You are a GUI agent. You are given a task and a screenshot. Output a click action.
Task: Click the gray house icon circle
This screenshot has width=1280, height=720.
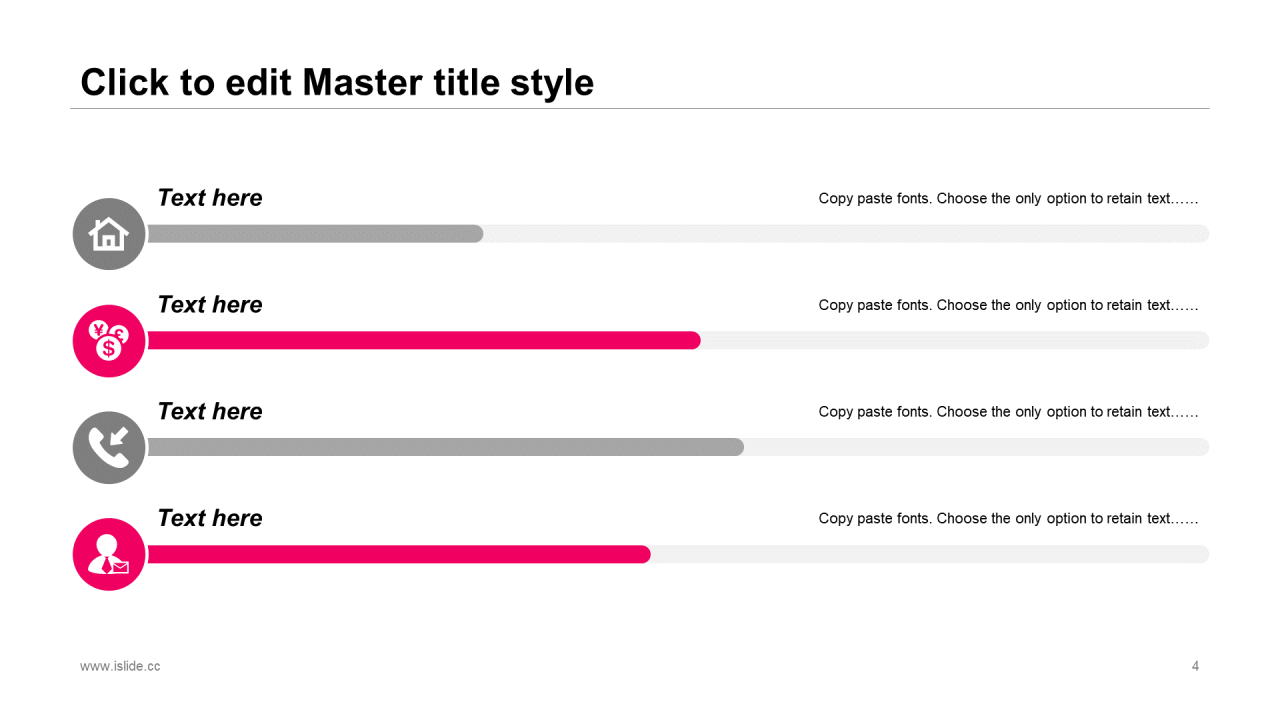pyautogui.click(x=109, y=234)
